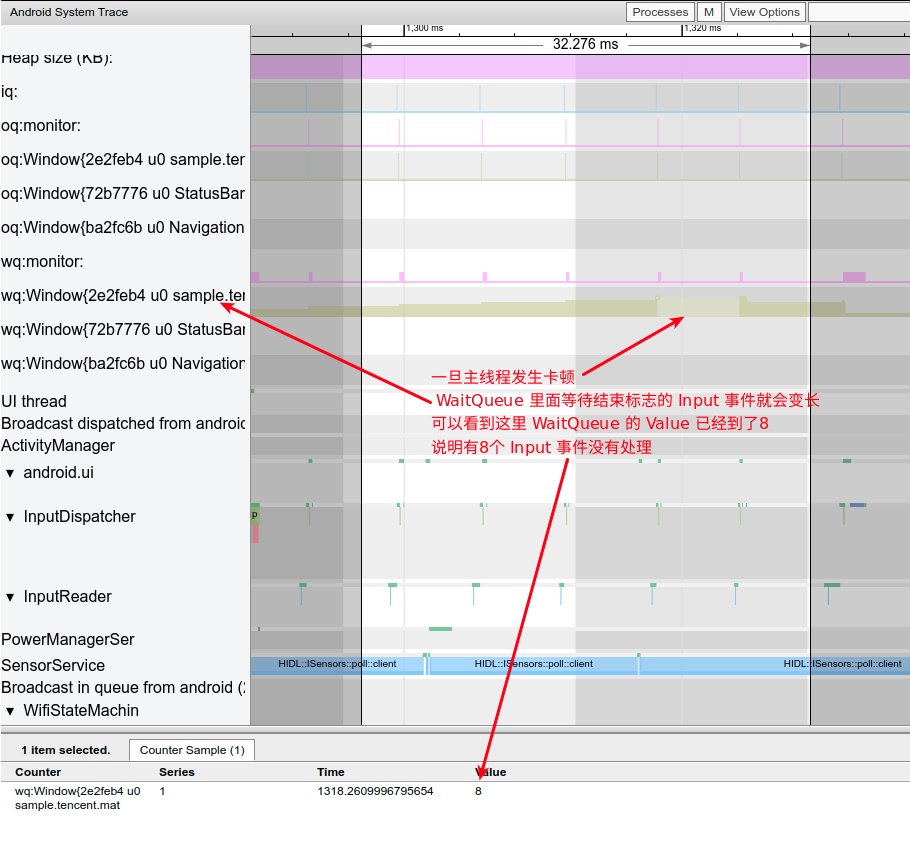The height and width of the screenshot is (863, 910).
Task: Select the 32.276 ms range label
Action: point(585,45)
